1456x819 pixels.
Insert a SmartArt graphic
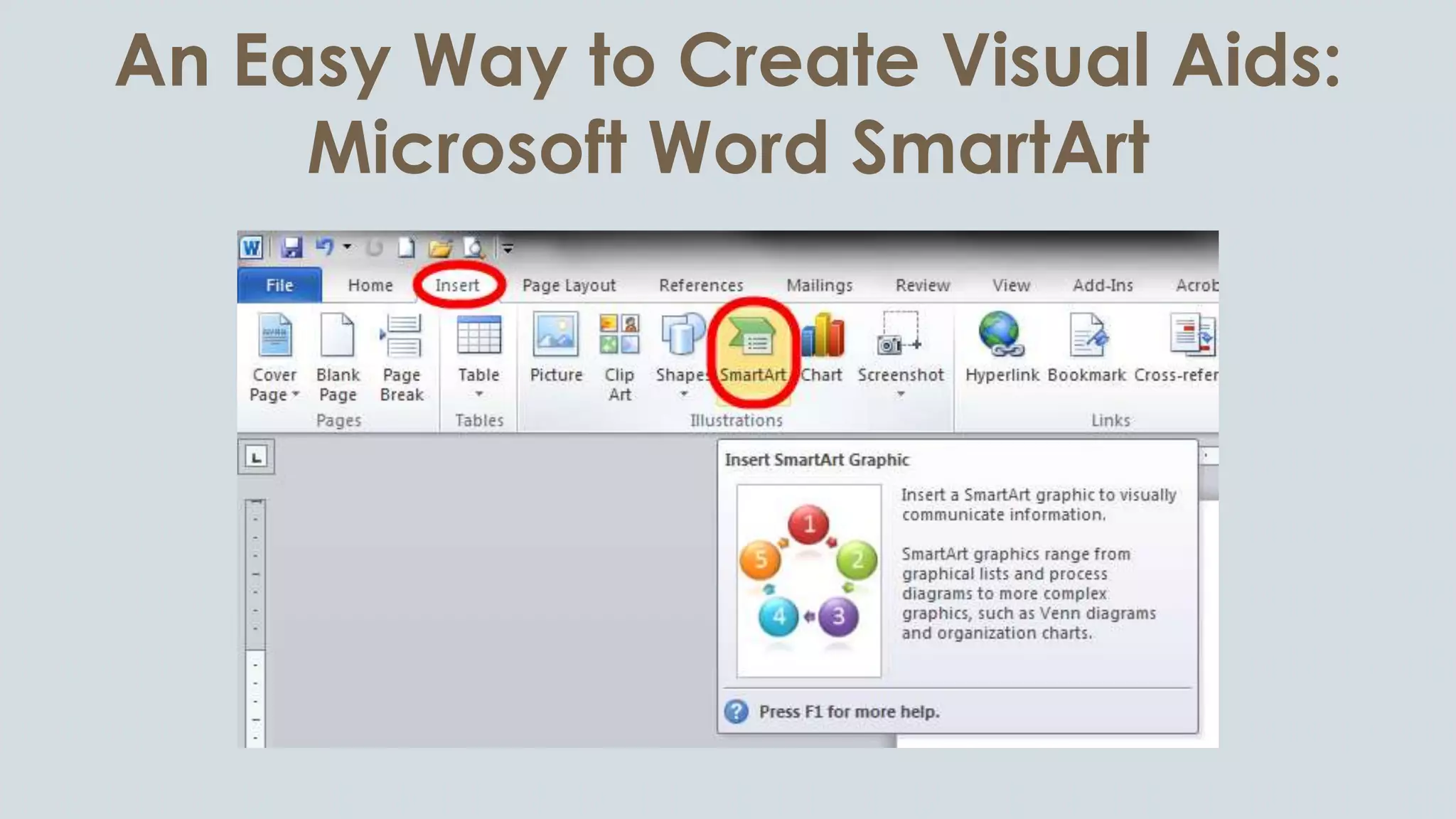[753, 353]
